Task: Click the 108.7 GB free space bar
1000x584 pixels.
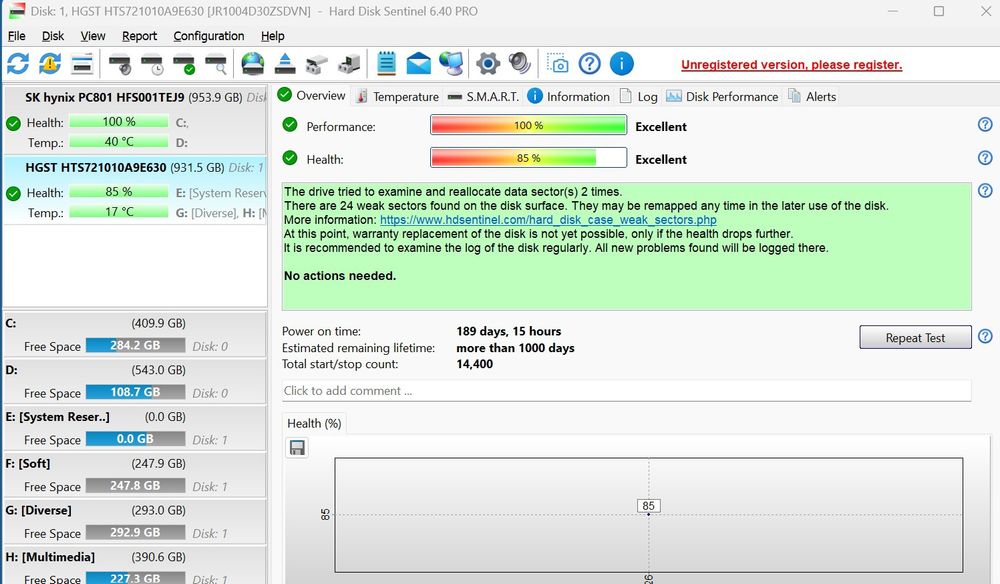Action: (x=135, y=392)
